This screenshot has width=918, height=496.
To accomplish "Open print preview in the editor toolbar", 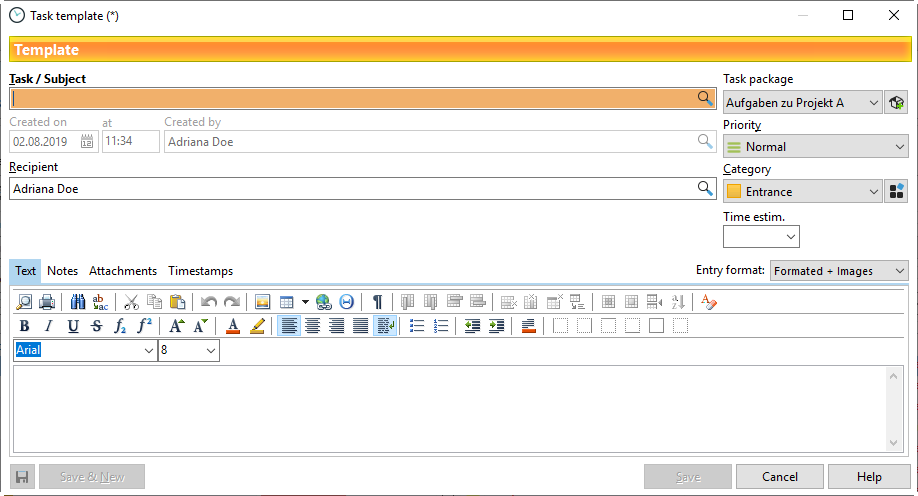I will (x=24, y=301).
